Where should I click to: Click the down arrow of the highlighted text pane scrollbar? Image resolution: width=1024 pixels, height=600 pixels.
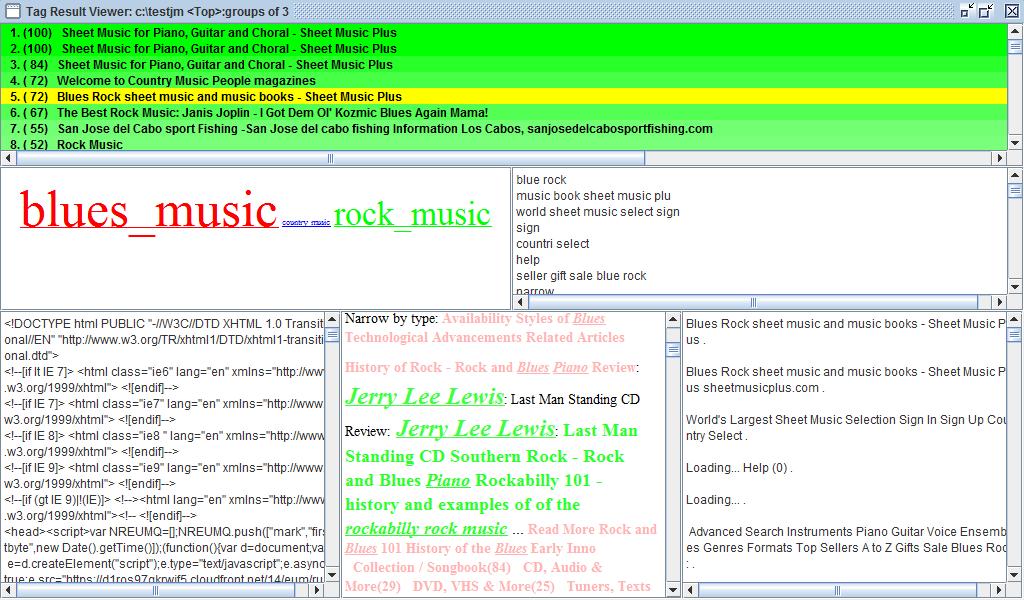pos(673,590)
